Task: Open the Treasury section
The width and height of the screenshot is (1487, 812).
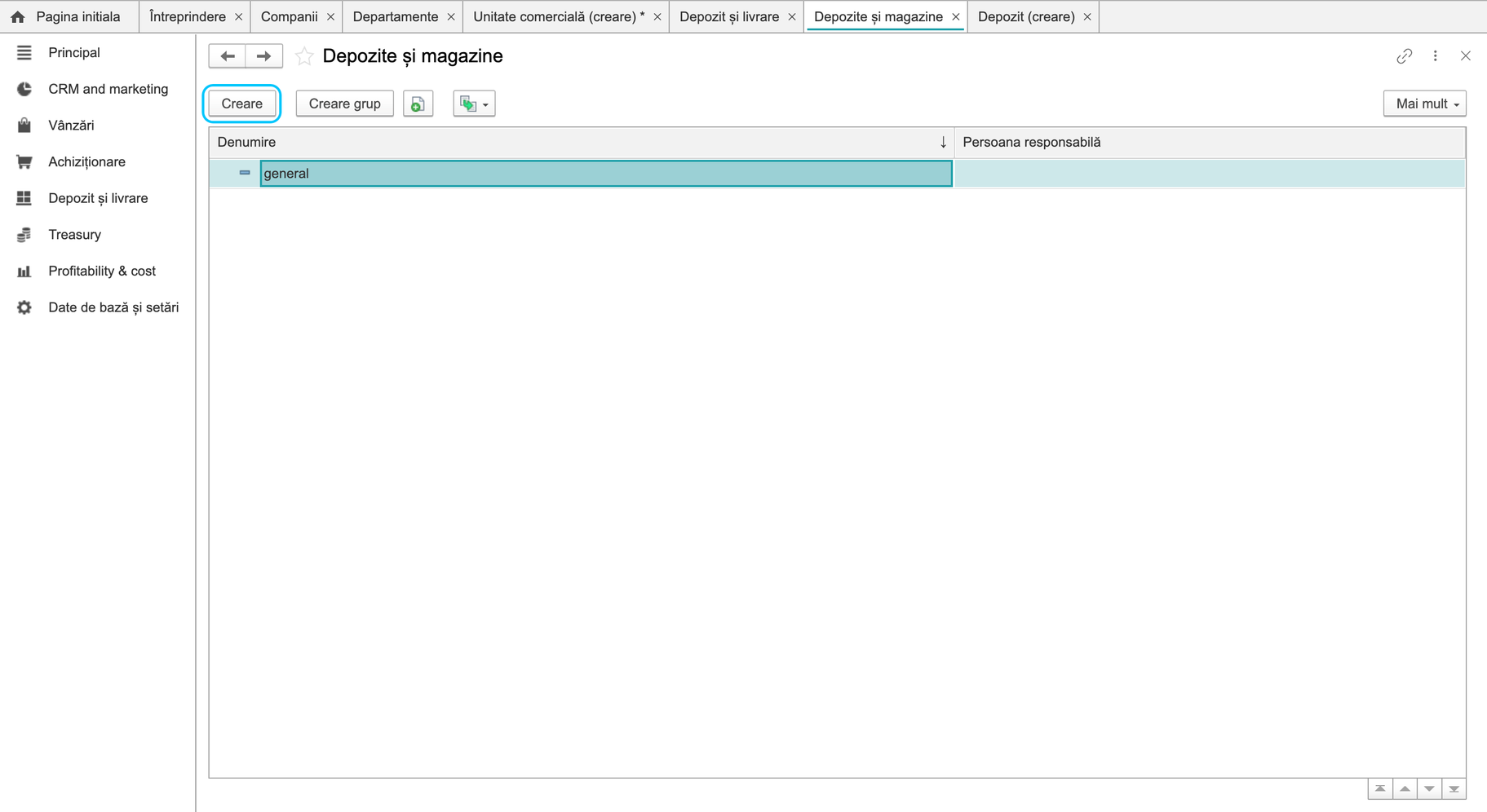Action: 74,235
